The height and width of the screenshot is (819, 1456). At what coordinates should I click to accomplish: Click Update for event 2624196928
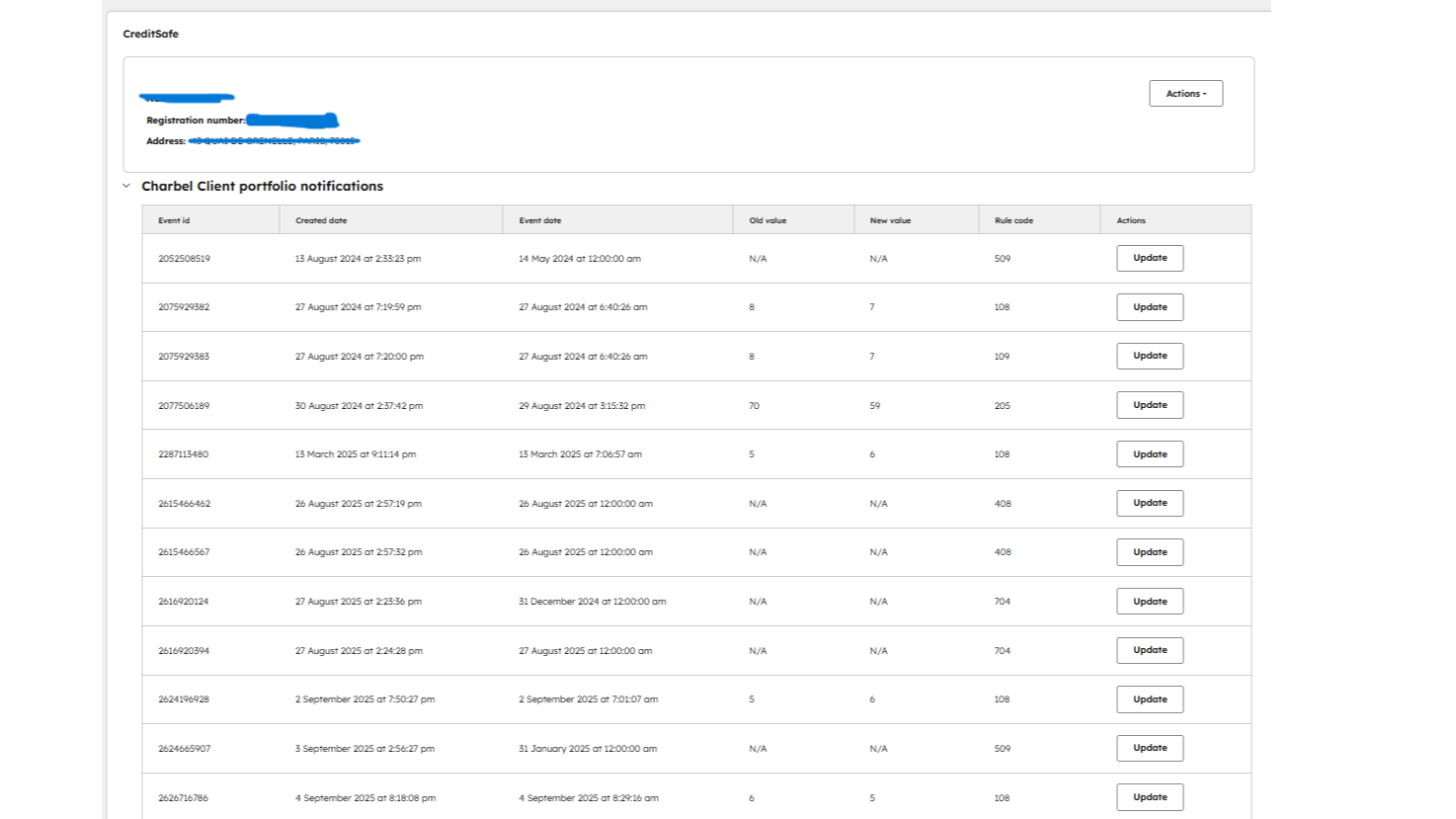point(1150,699)
